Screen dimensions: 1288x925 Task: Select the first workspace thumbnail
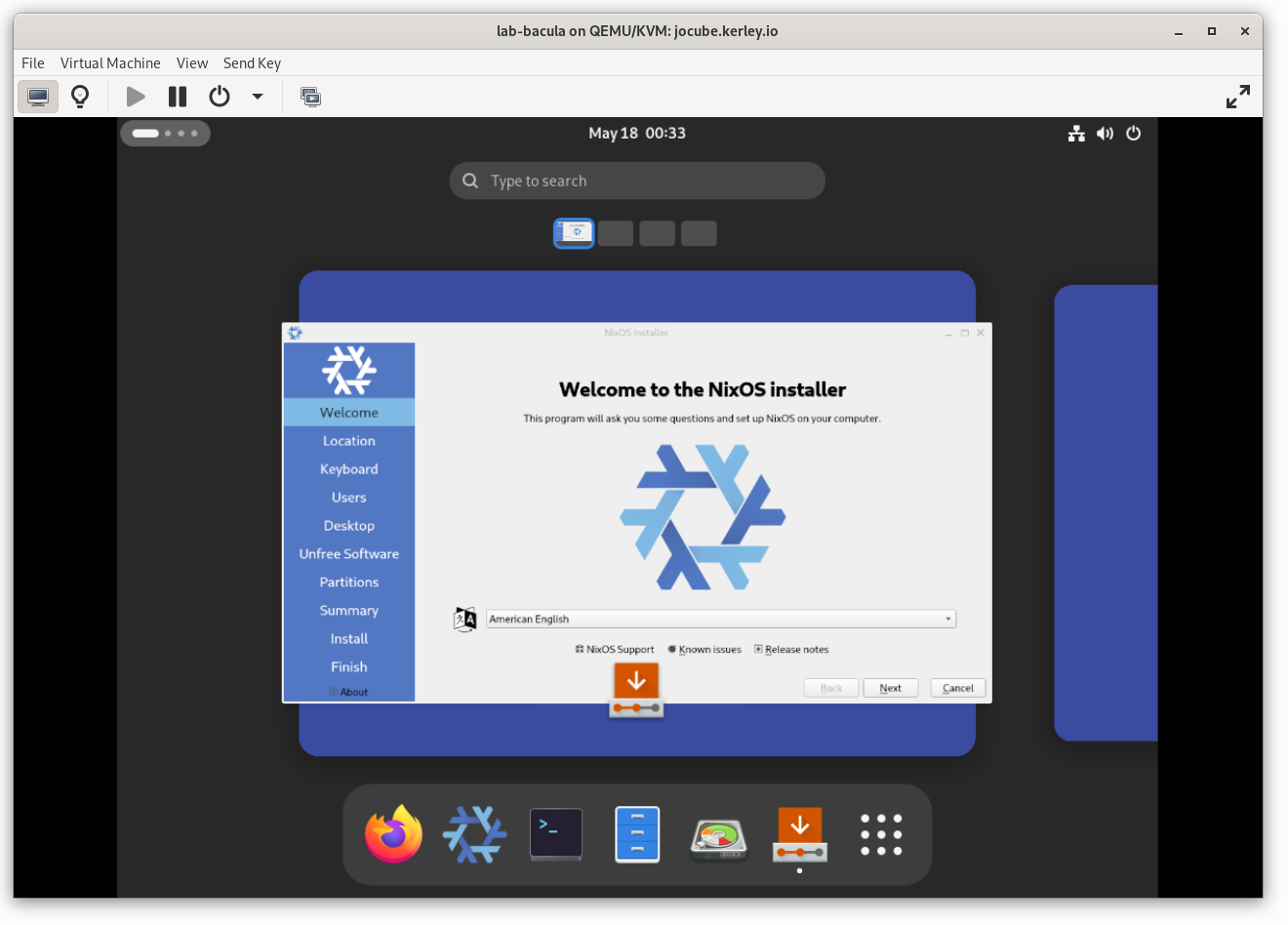[x=574, y=233]
